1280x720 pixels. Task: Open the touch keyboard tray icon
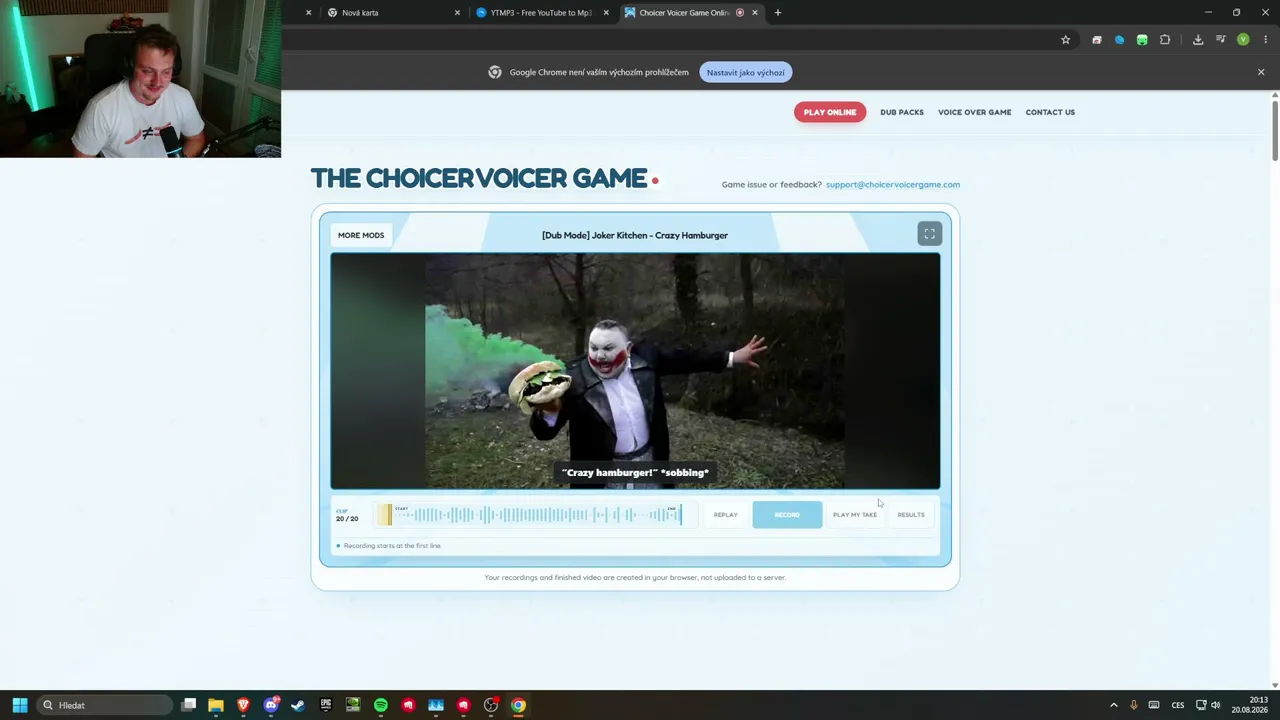1154,705
